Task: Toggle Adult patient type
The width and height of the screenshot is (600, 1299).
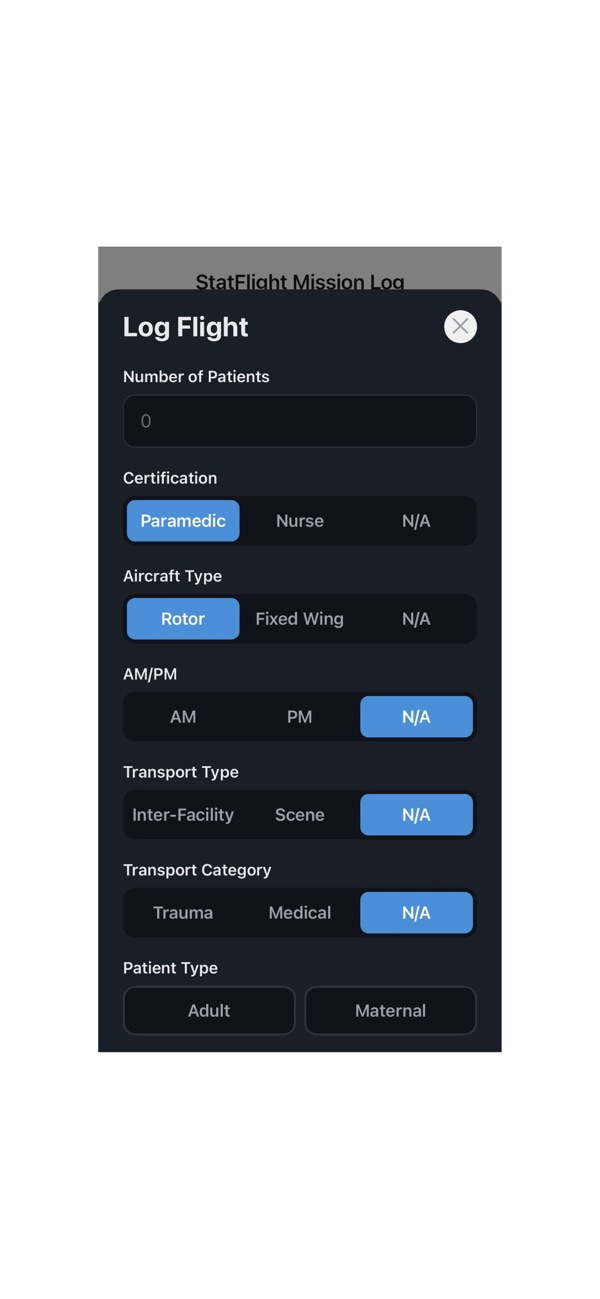Action: click(x=209, y=1011)
